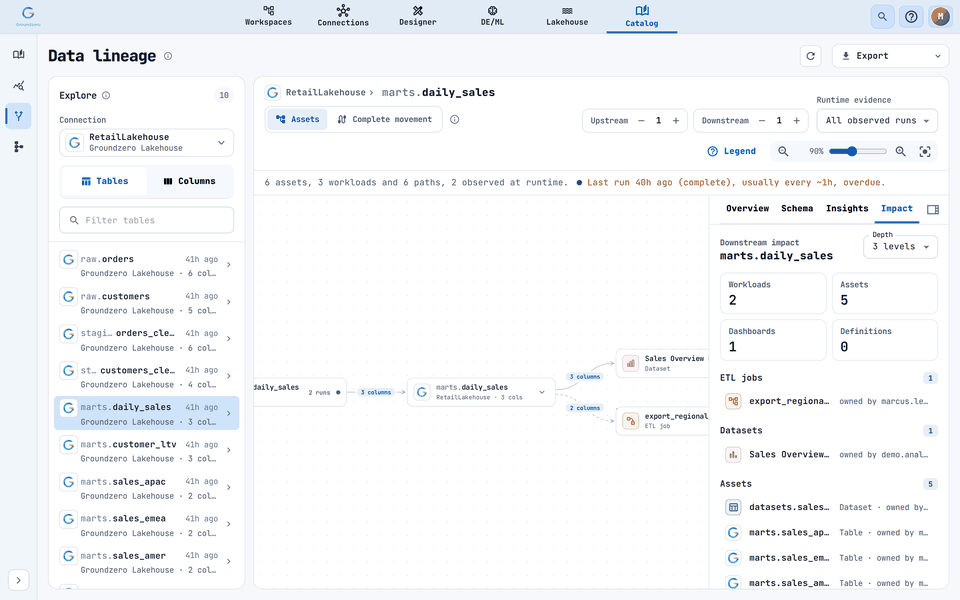Select staging orders_cleaned table
The image size is (960, 600).
click(146, 339)
